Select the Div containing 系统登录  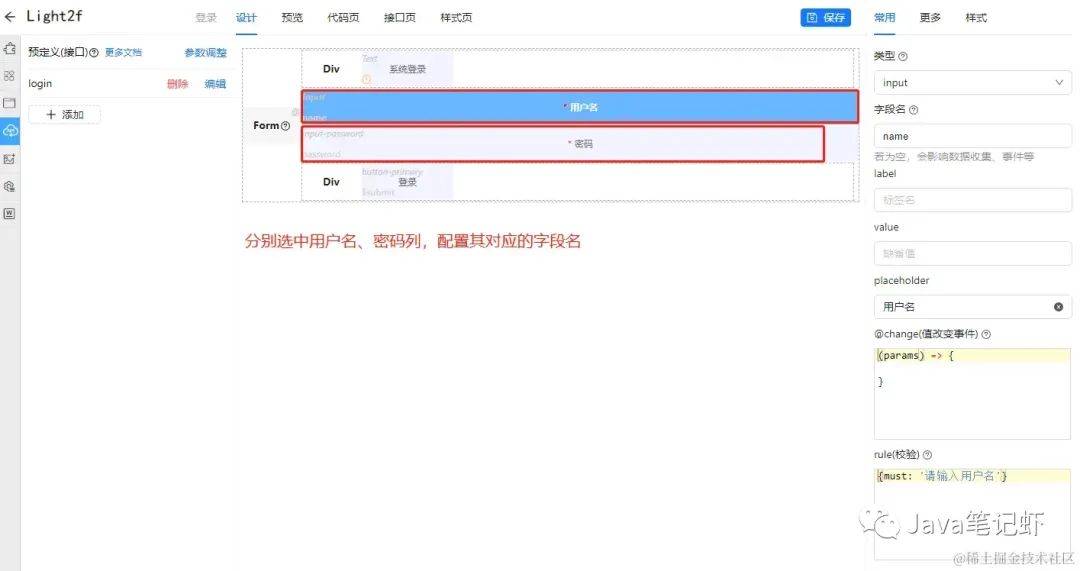tap(331, 69)
